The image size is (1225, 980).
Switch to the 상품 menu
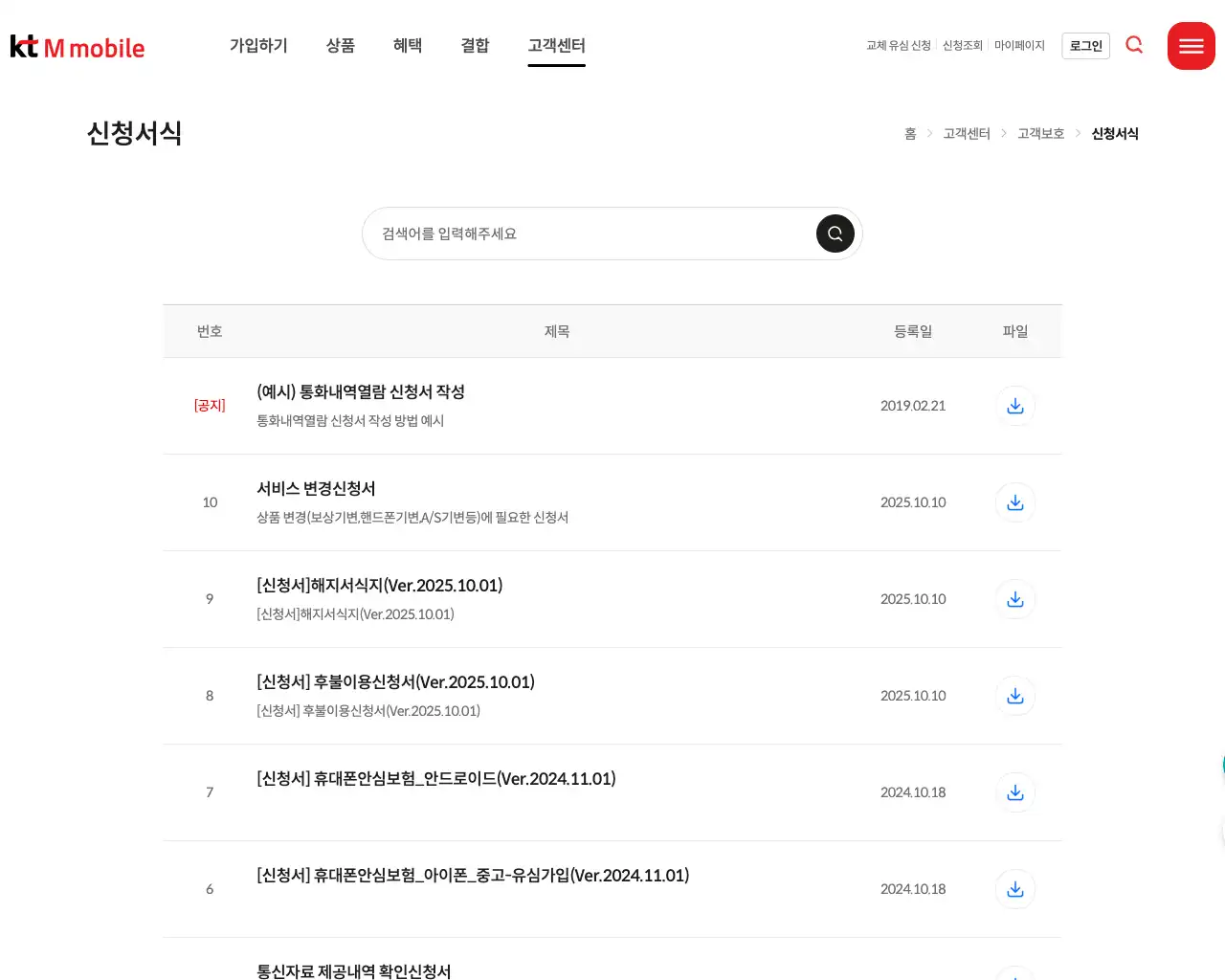[x=340, y=45]
